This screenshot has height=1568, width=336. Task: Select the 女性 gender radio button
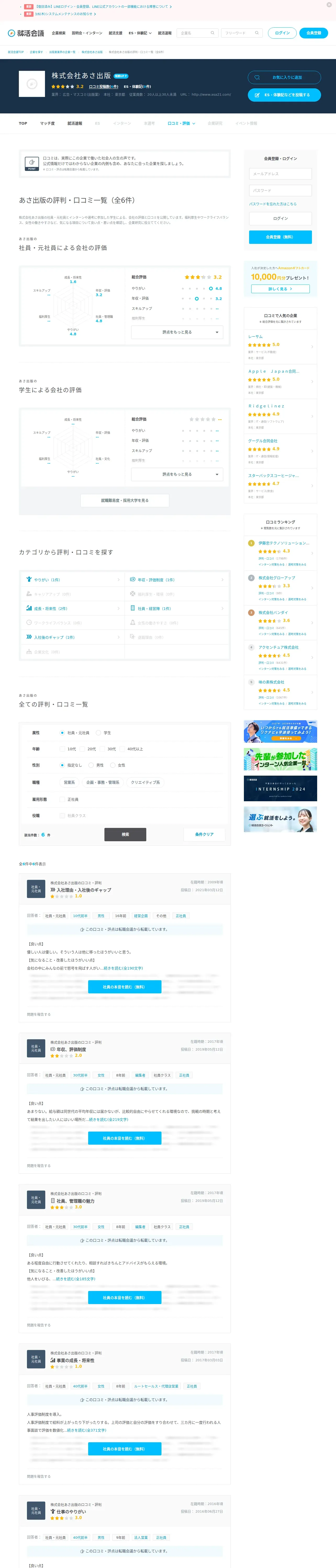click(113, 765)
